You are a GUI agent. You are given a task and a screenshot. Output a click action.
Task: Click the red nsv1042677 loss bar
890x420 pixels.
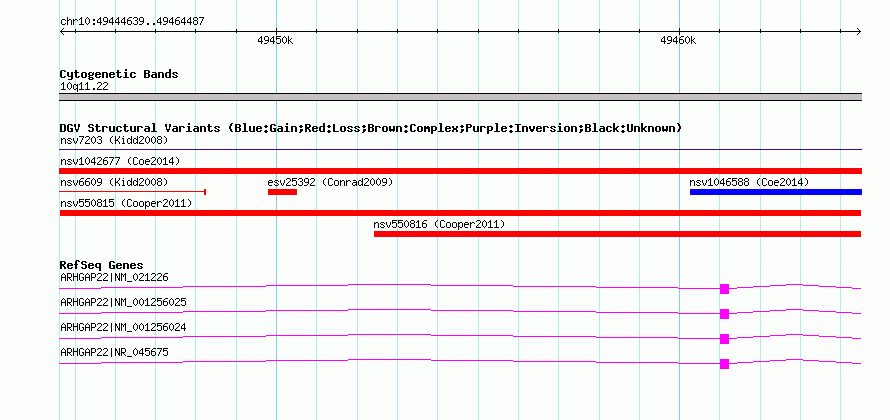(x=460, y=171)
